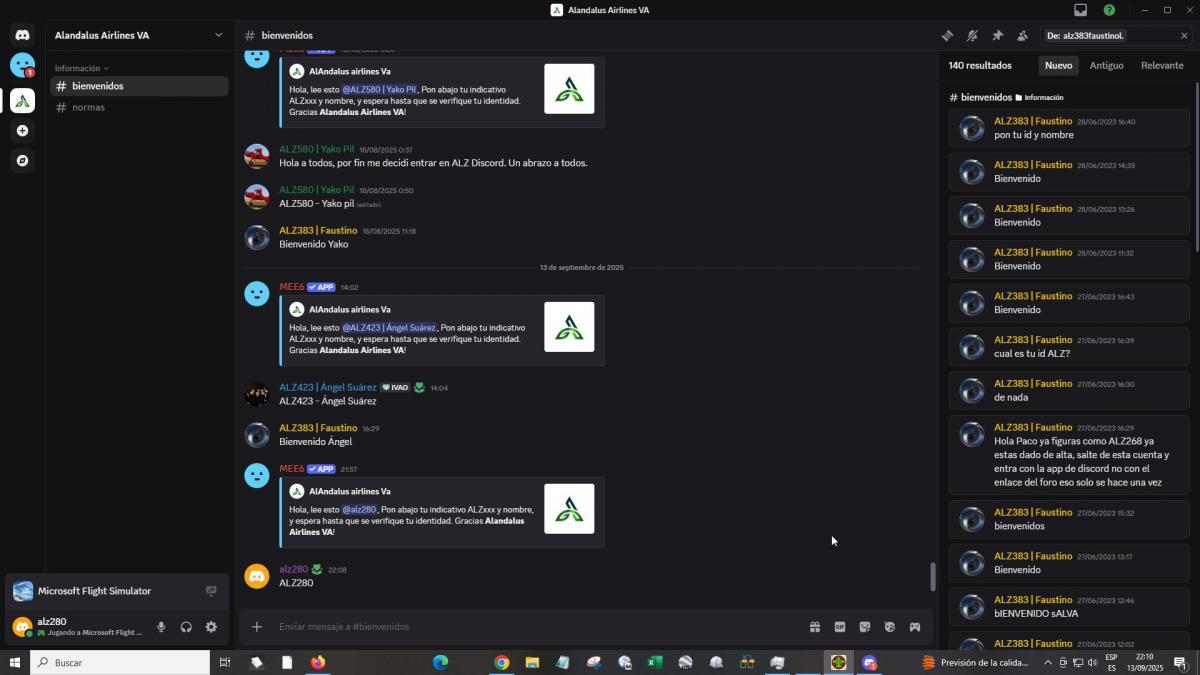1200x675 pixels.
Task: Click the @ALZ423 | Ángel Suárez mention
Action: pyautogui.click(x=389, y=327)
